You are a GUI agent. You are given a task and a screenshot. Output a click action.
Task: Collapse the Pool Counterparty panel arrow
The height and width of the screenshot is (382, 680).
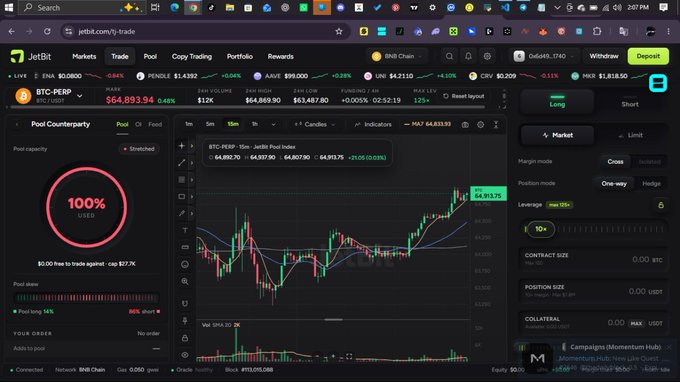(x=17, y=124)
